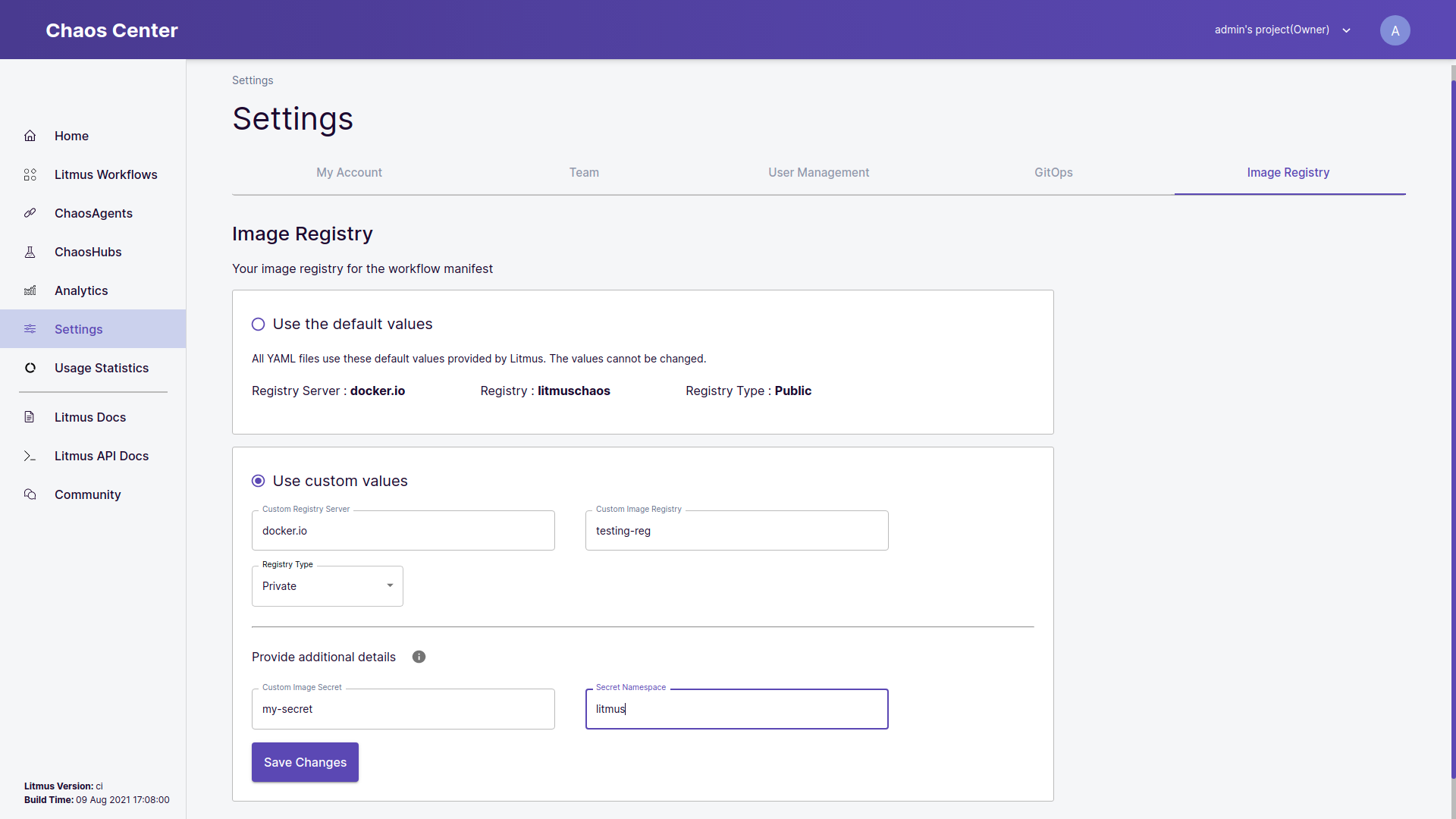Select Use the default values radio

(259, 325)
